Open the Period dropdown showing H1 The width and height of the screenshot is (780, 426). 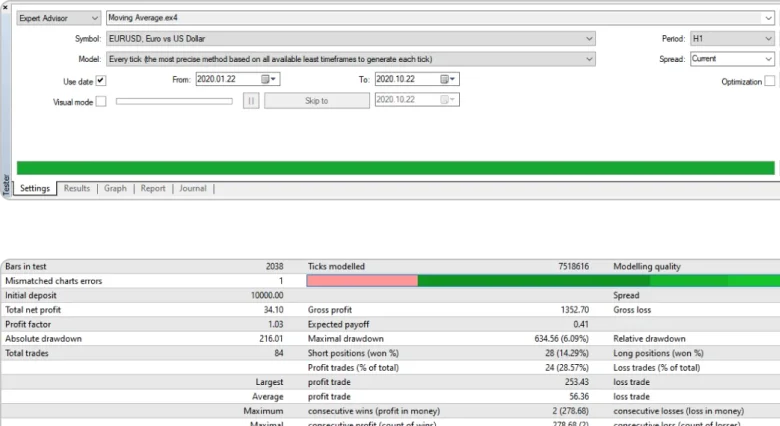pyautogui.click(x=766, y=38)
